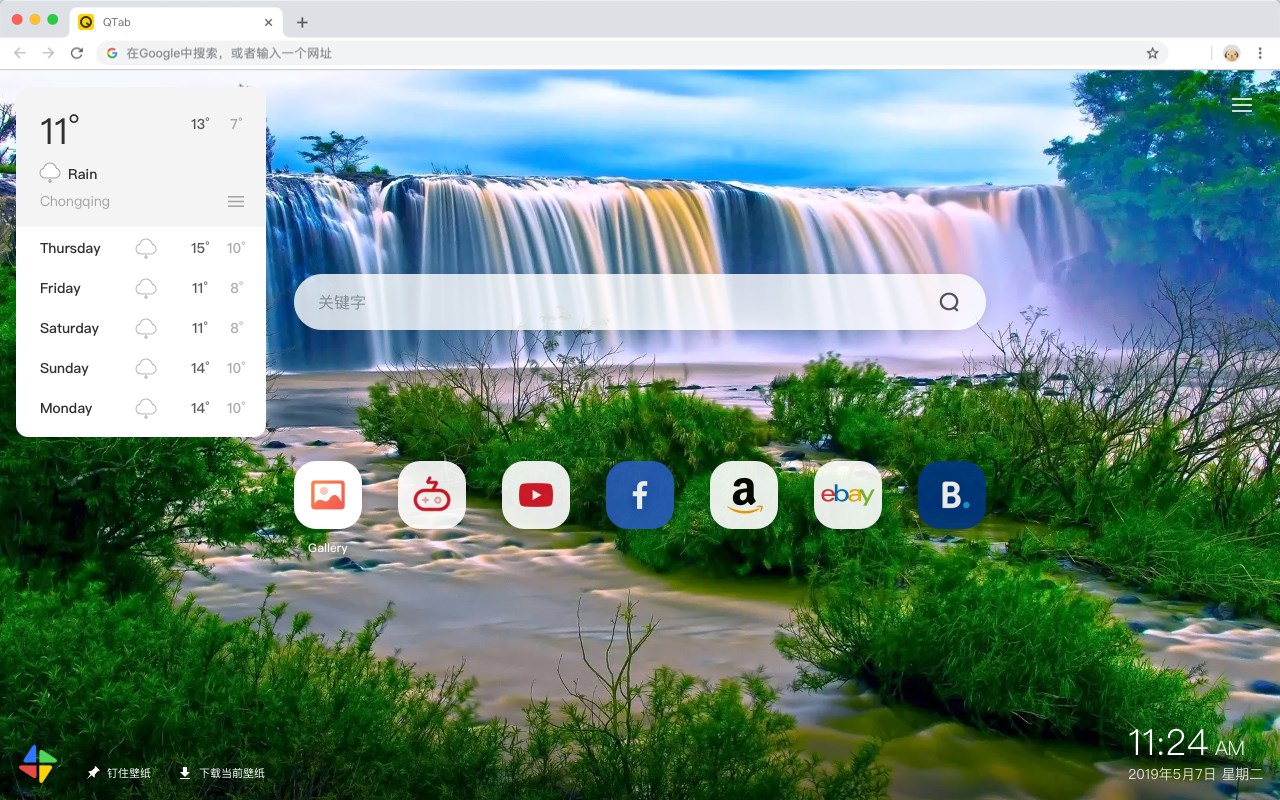Open the Chrome three-dot menu
Image resolution: width=1280 pixels, height=800 pixels.
click(1262, 53)
